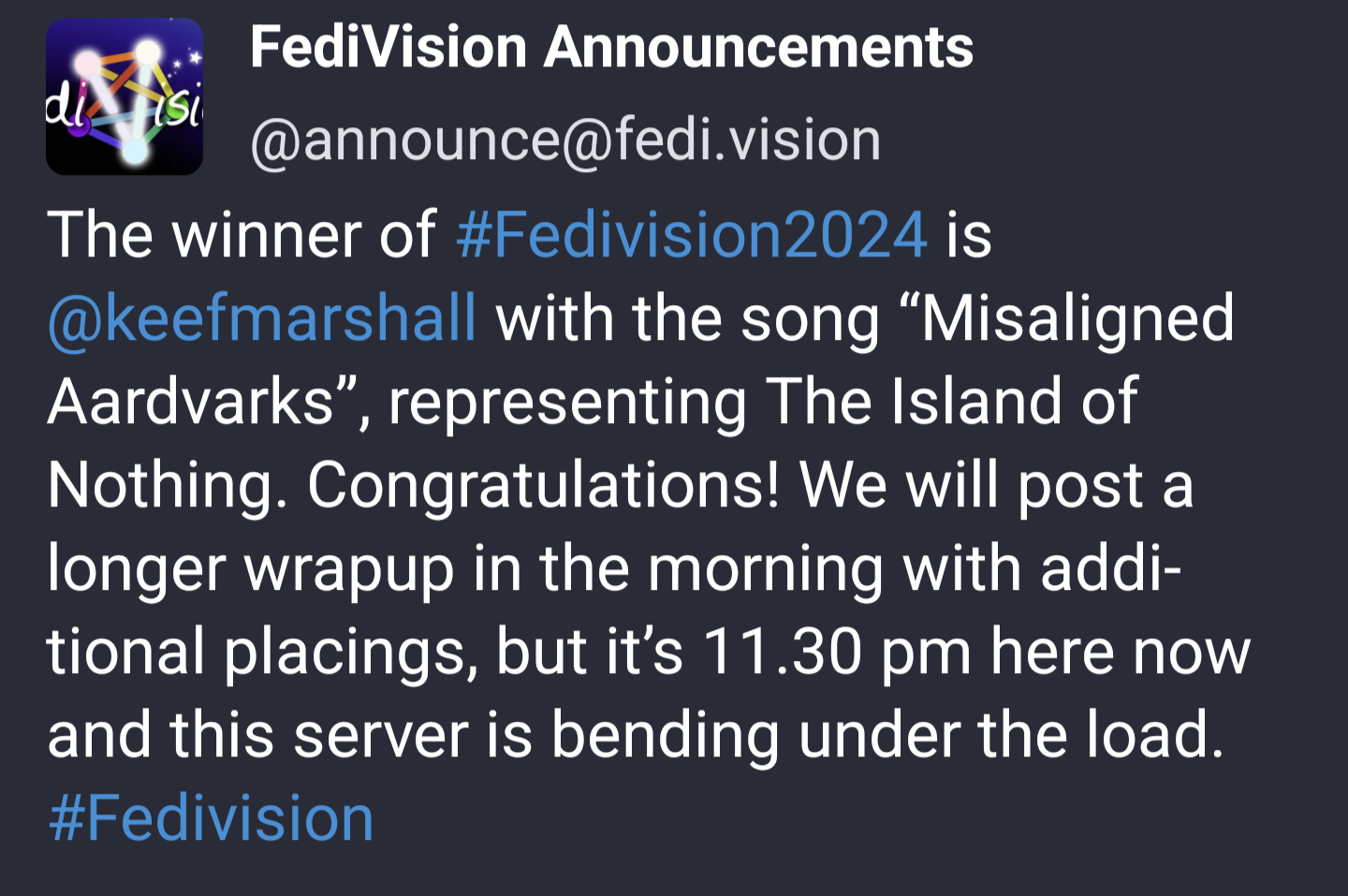Click the word "morning" in the post
Image resolution: width=1348 pixels, height=896 pixels.
[x=765, y=568]
